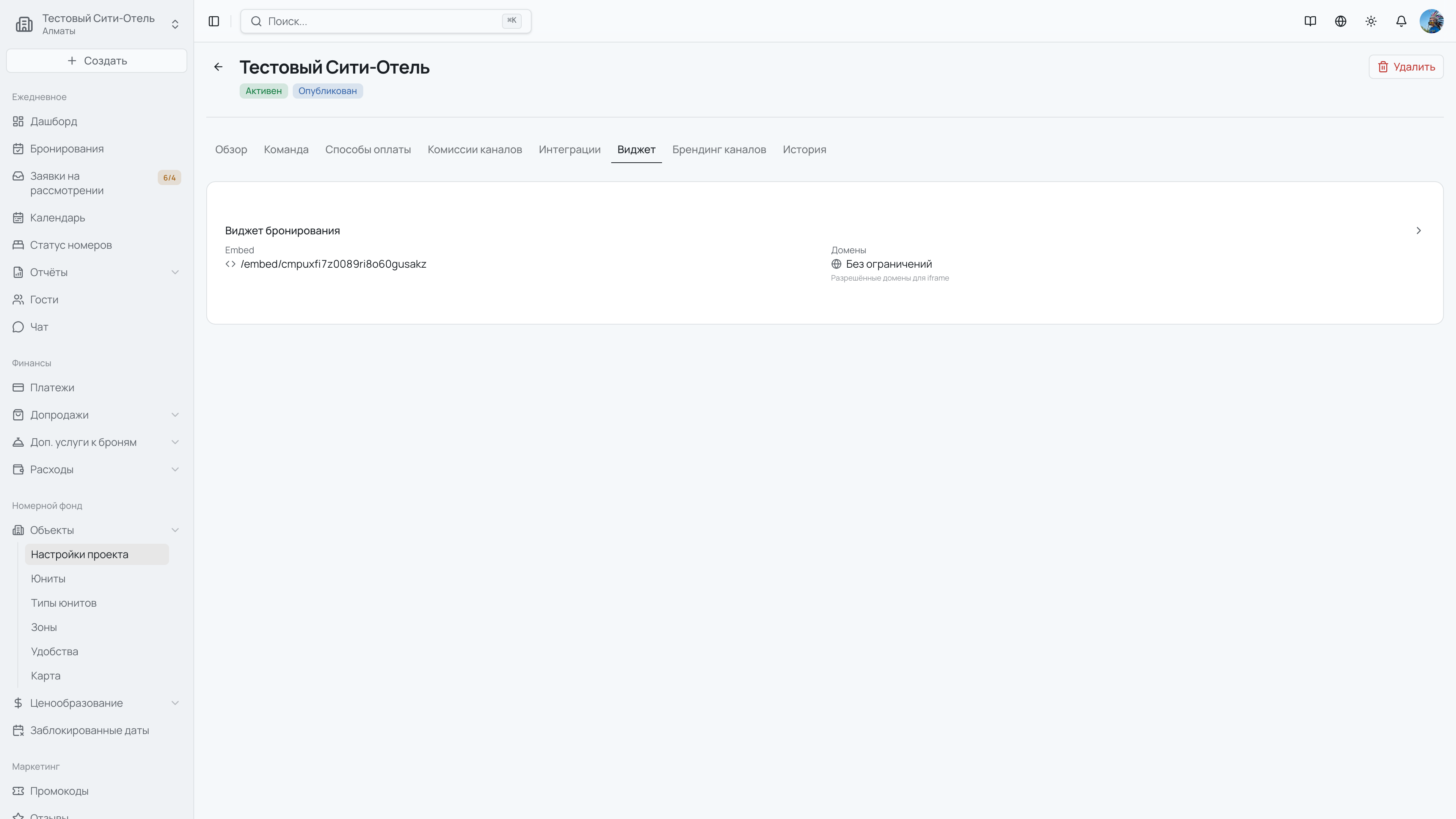This screenshot has width=1456, height=819.
Task: Click Разрешённые домены для iframe hint
Action: [x=890, y=278]
